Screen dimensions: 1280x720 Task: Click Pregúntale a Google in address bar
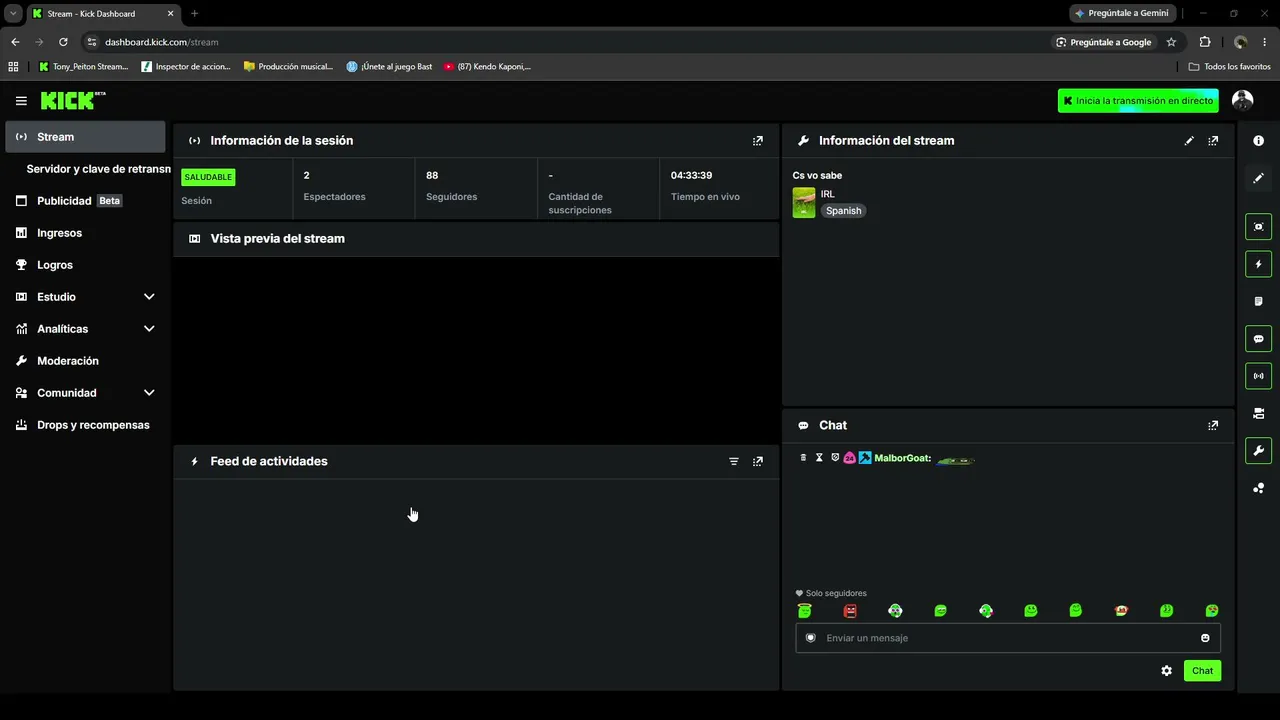1103,42
